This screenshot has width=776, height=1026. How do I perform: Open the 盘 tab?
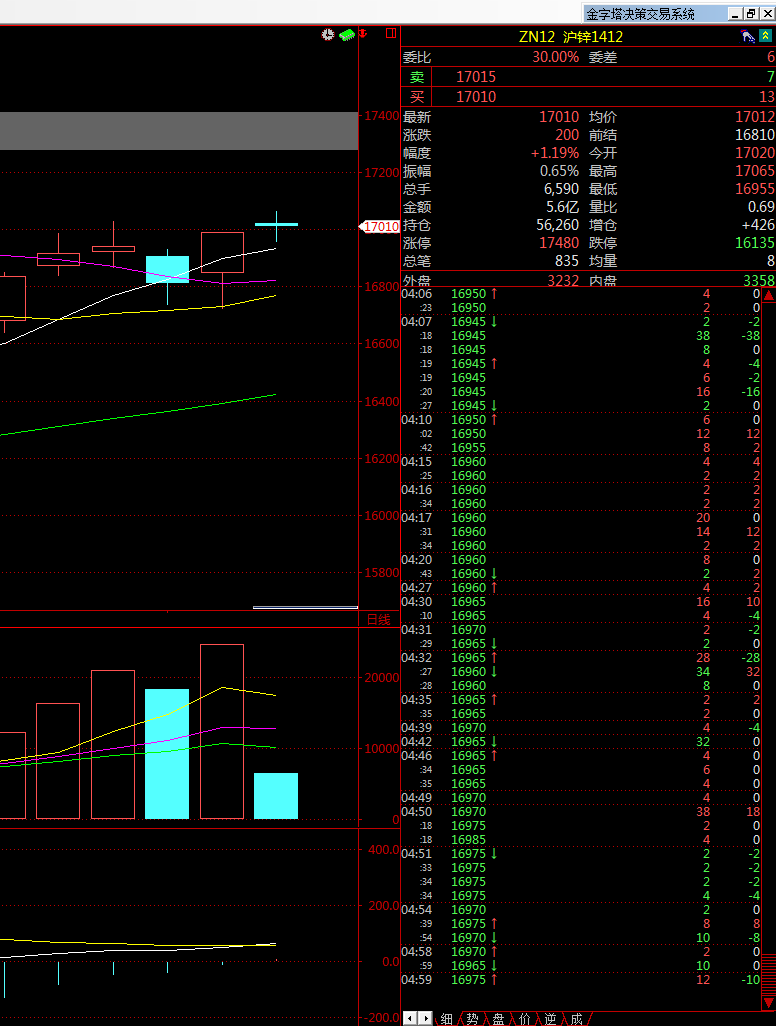[x=498, y=1018]
